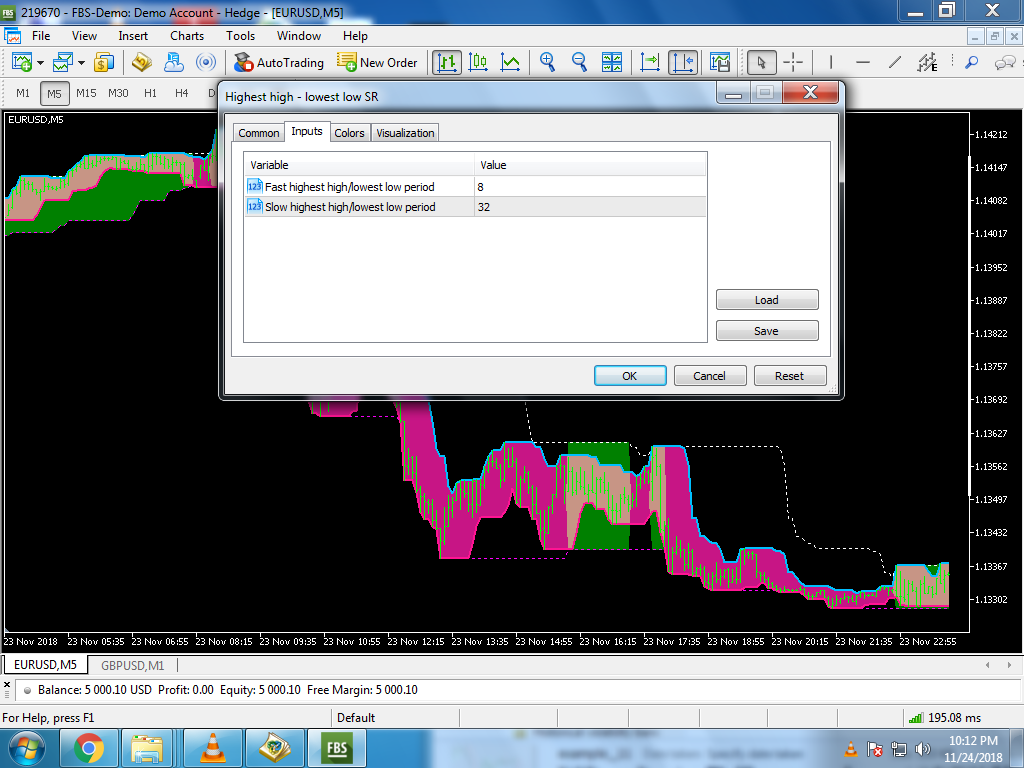Click the Cancel button
This screenshot has width=1024, height=768.
tap(710, 376)
